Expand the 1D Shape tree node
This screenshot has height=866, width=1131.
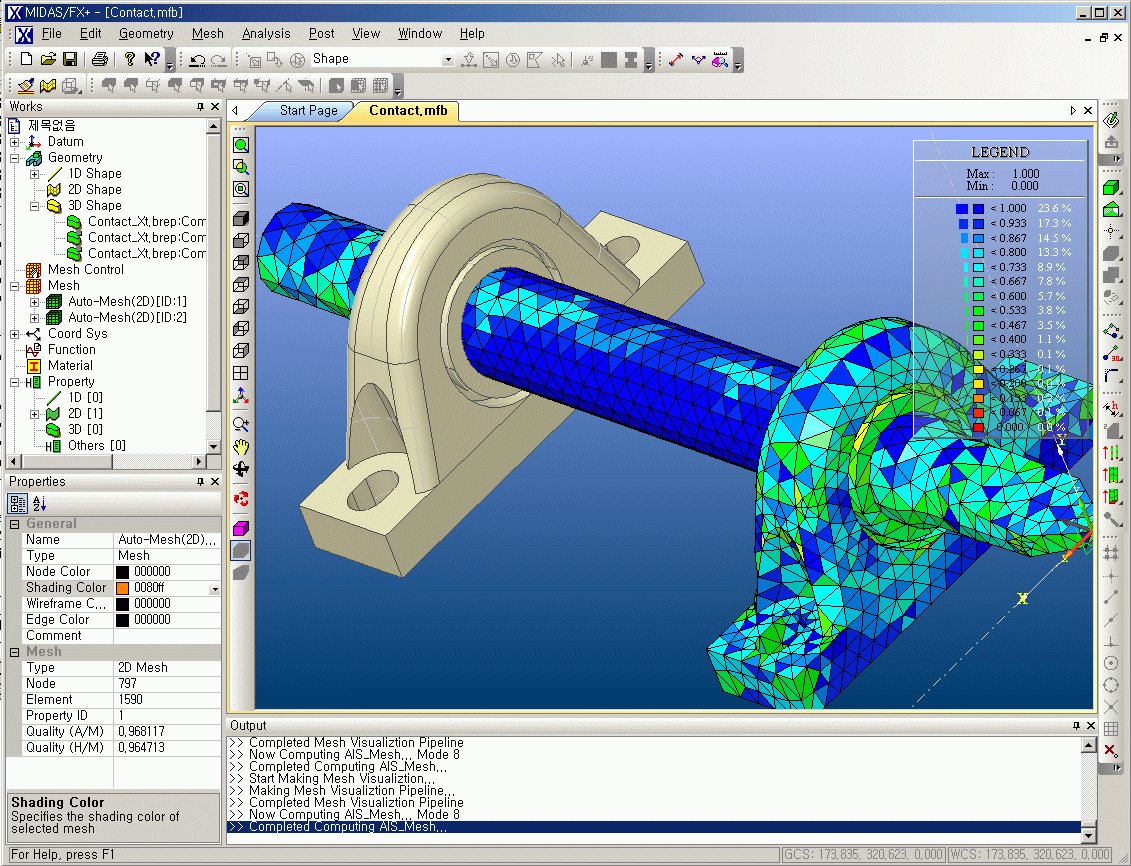click(x=35, y=174)
